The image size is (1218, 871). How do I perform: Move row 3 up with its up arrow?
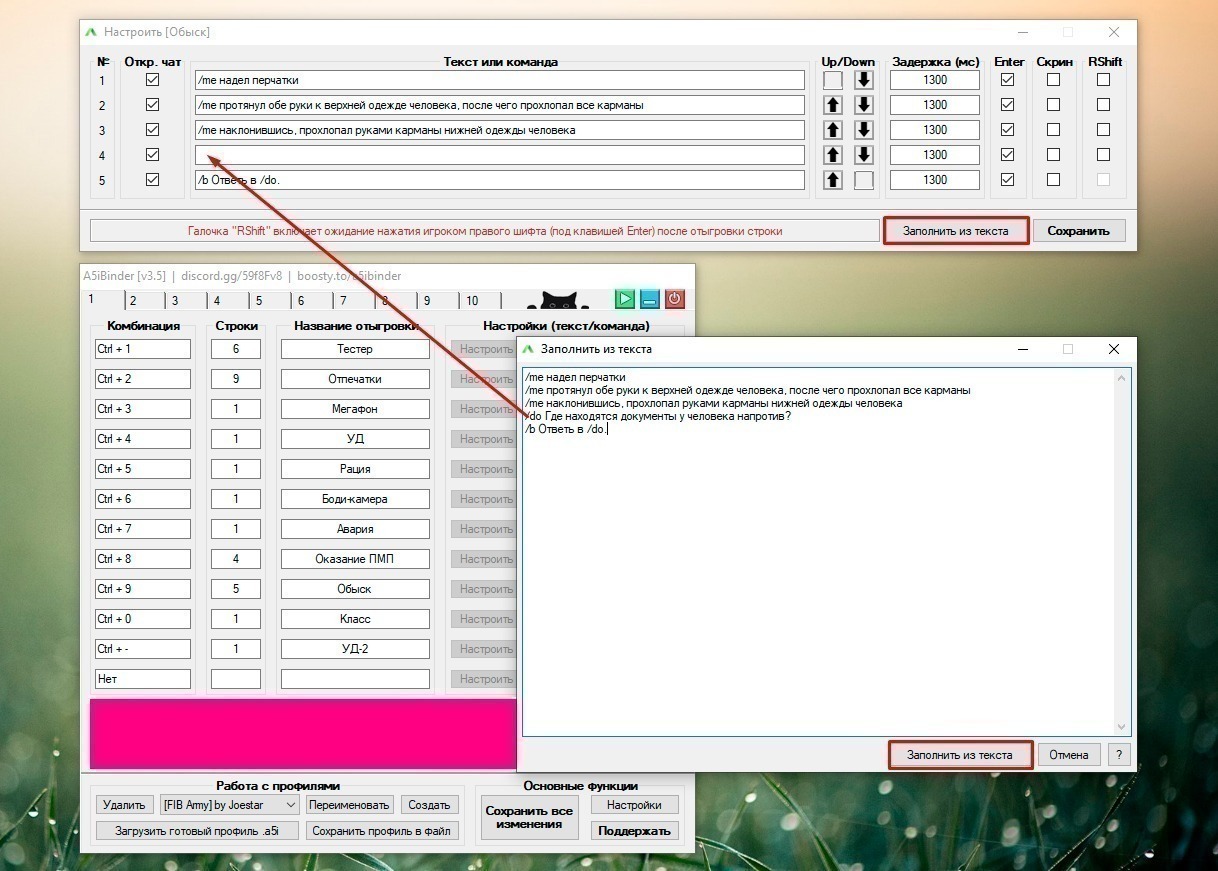(832, 130)
